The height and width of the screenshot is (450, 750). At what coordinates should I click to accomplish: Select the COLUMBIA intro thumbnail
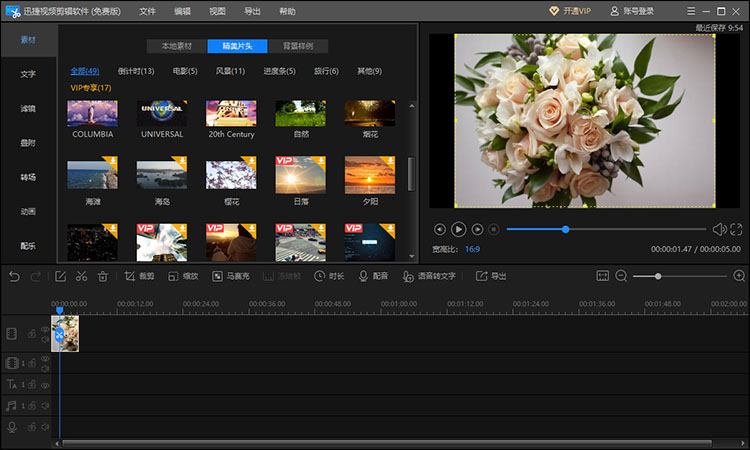pyautogui.click(x=92, y=113)
